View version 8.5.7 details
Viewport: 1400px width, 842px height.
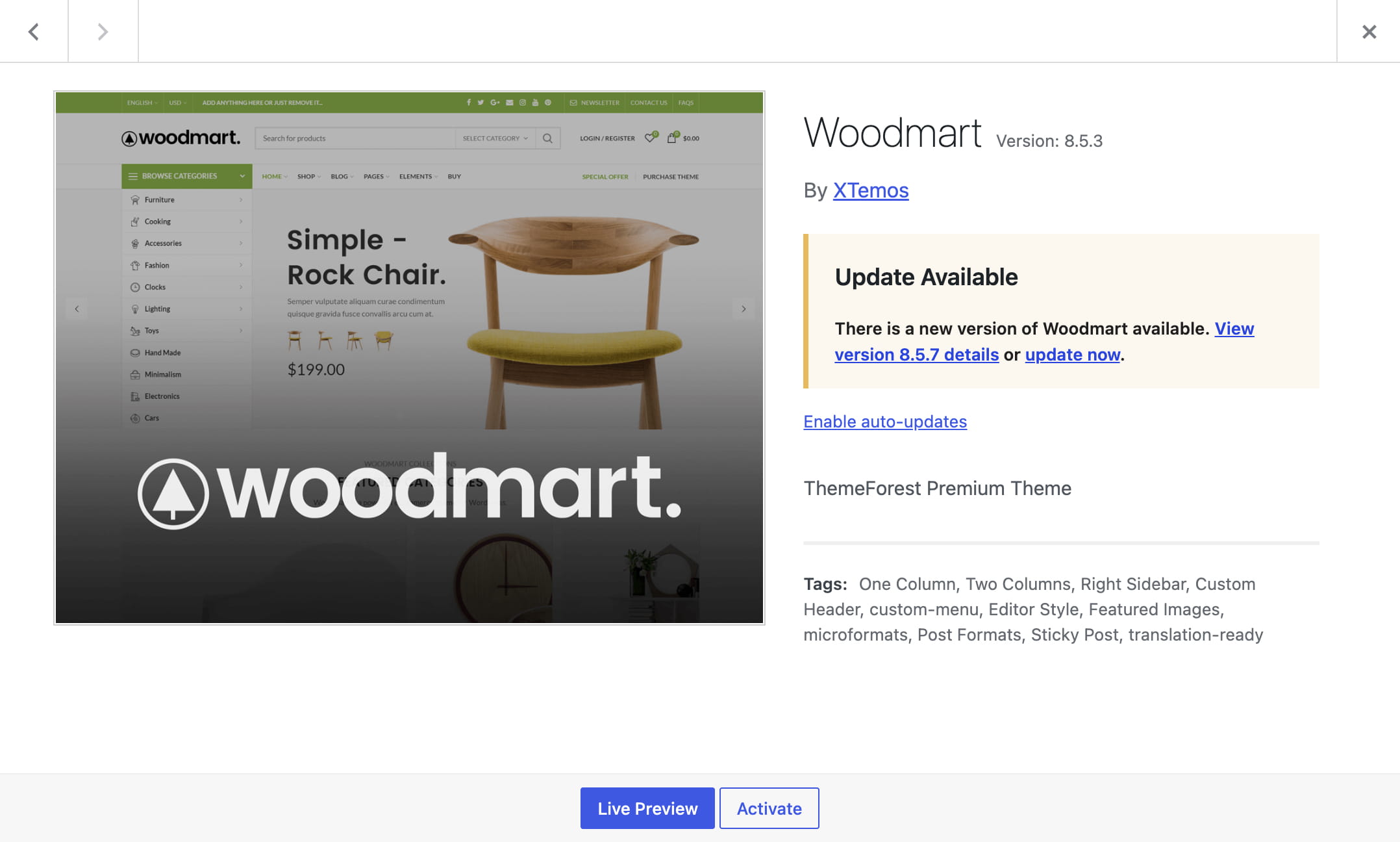pos(1044,342)
